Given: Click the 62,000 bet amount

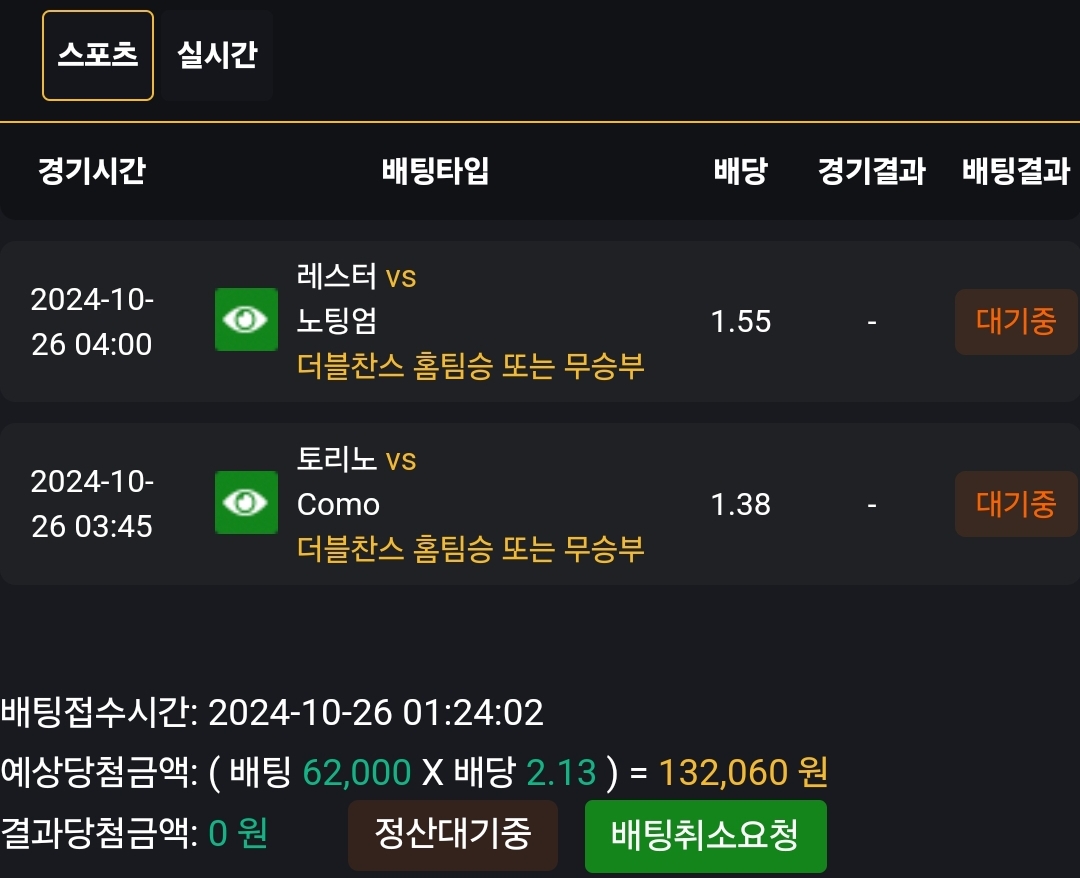Looking at the screenshot, I should (x=356, y=772).
